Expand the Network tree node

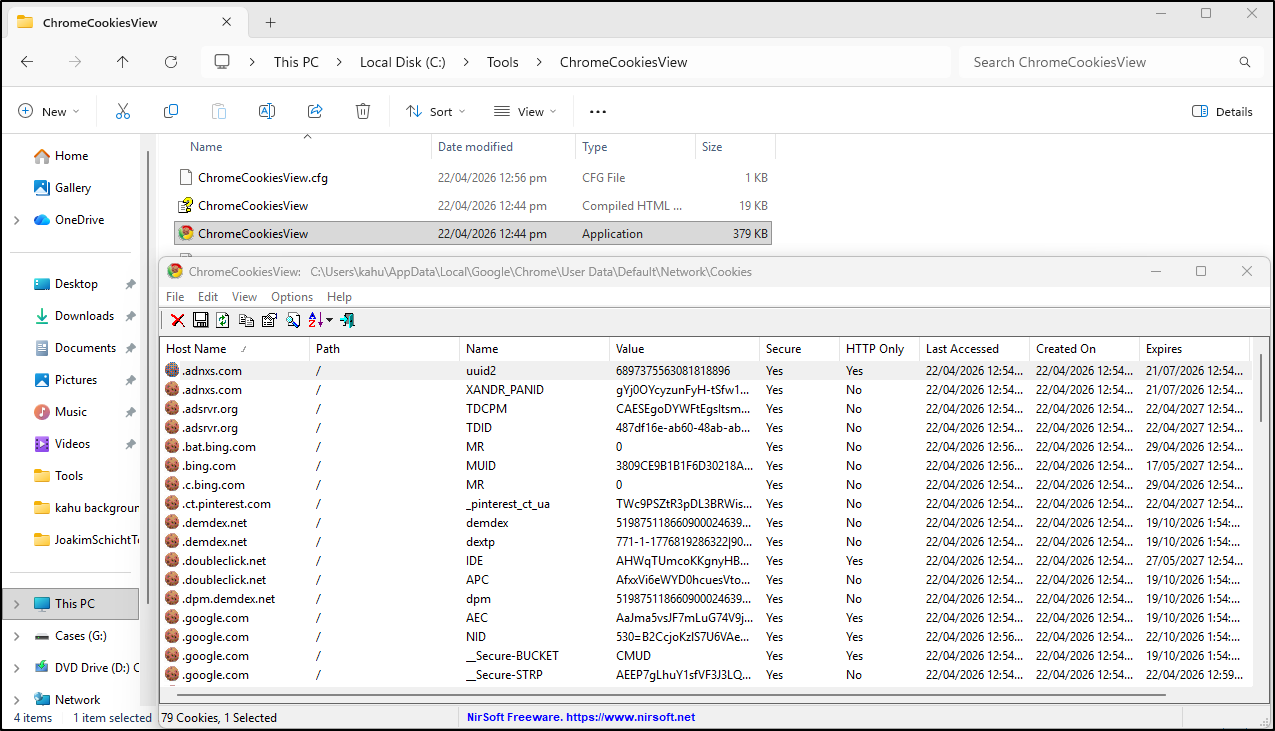[x=16, y=700]
